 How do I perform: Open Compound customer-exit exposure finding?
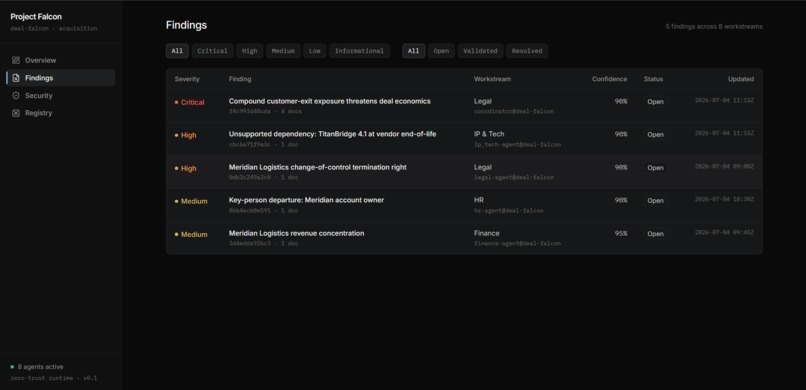point(329,101)
